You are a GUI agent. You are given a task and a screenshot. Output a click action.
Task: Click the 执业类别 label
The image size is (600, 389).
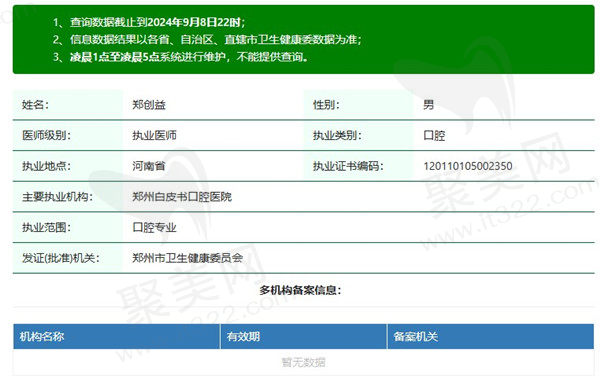pyautogui.click(x=337, y=135)
